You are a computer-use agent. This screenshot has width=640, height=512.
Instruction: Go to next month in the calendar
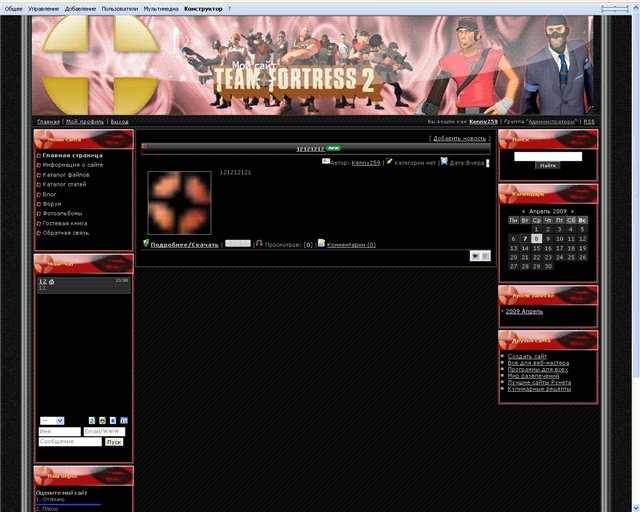[x=572, y=211]
